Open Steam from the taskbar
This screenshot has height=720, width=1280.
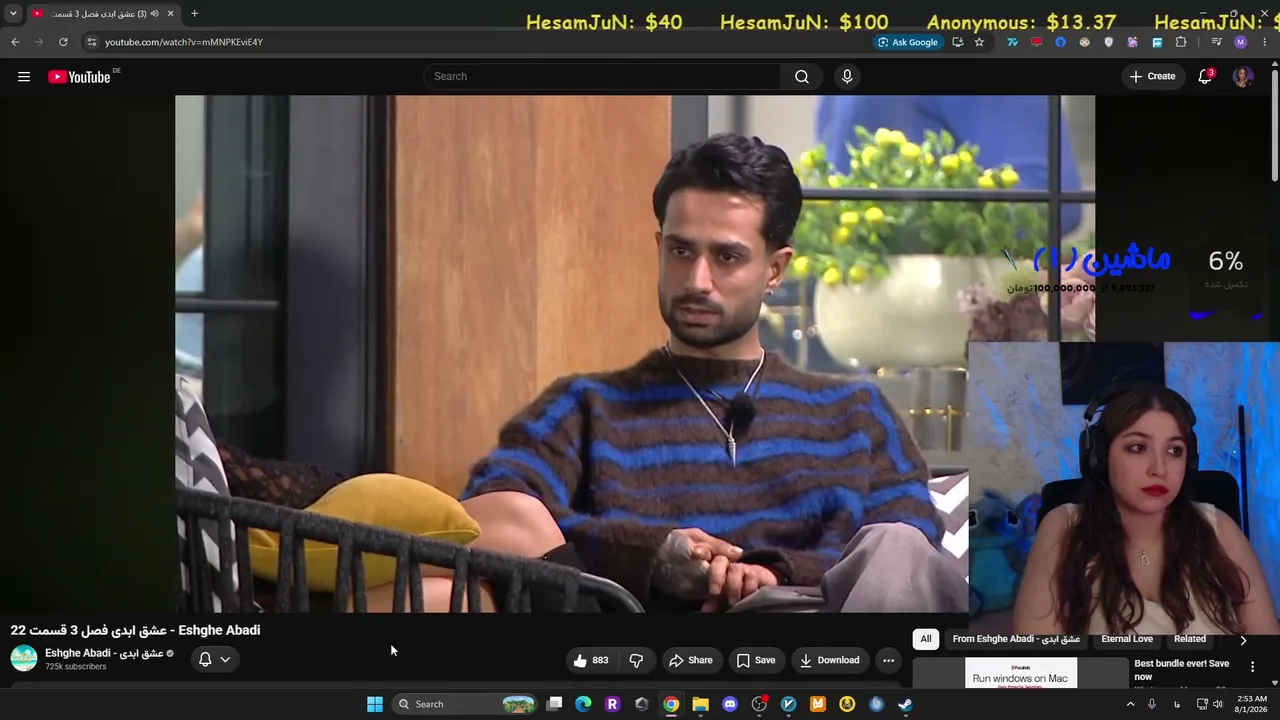coord(905,704)
